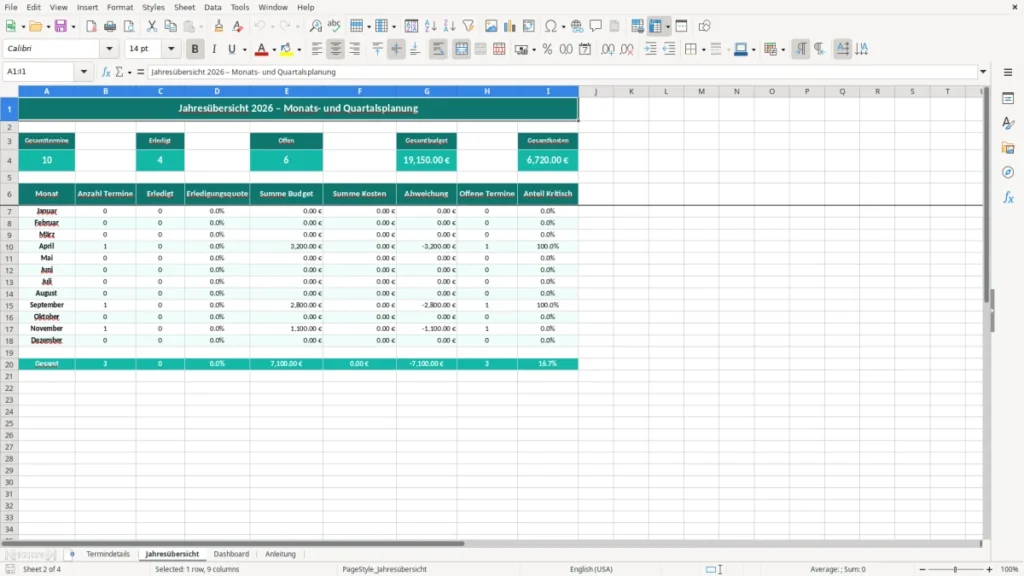Insert an image

(491, 26)
